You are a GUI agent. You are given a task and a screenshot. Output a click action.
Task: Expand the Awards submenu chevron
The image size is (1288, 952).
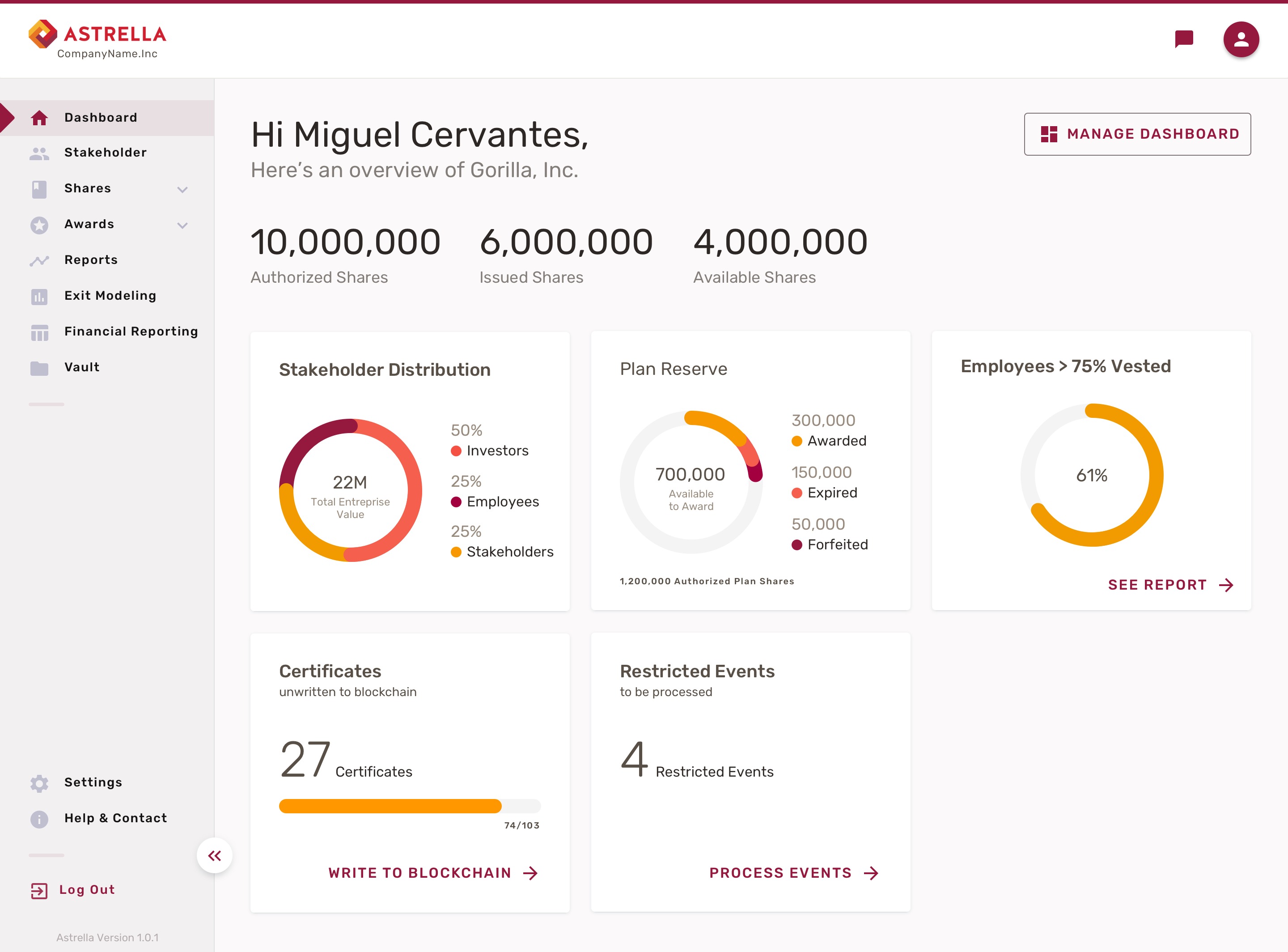point(182,225)
